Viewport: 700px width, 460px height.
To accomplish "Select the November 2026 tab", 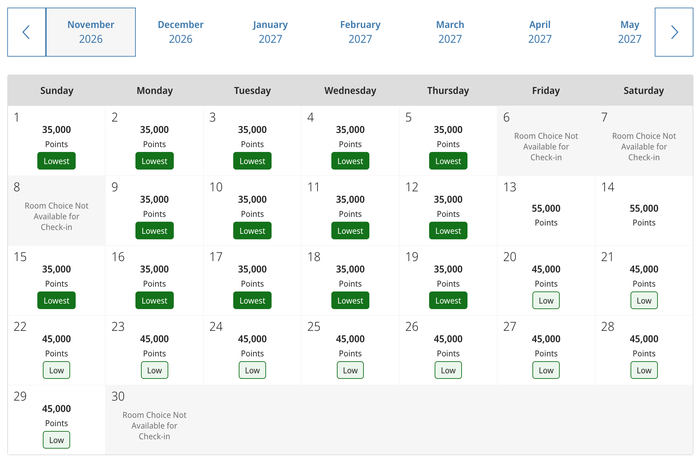I will tap(91, 32).
